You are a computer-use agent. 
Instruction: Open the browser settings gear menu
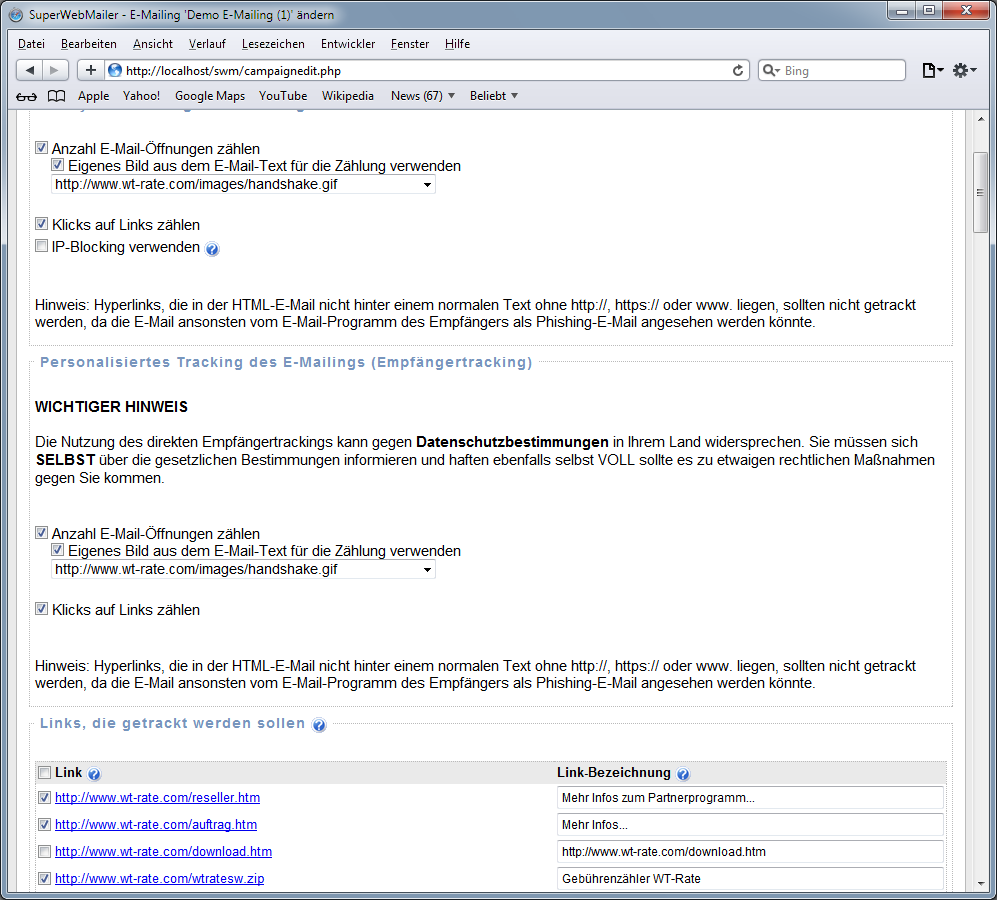(963, 70)
